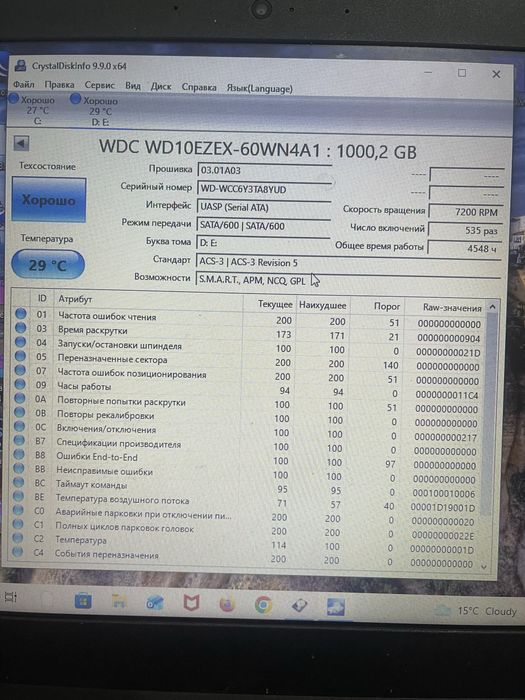Screen dimensions: 525x700
Task: Open Microsoft Store from taskbar
Action: (83, 601)
